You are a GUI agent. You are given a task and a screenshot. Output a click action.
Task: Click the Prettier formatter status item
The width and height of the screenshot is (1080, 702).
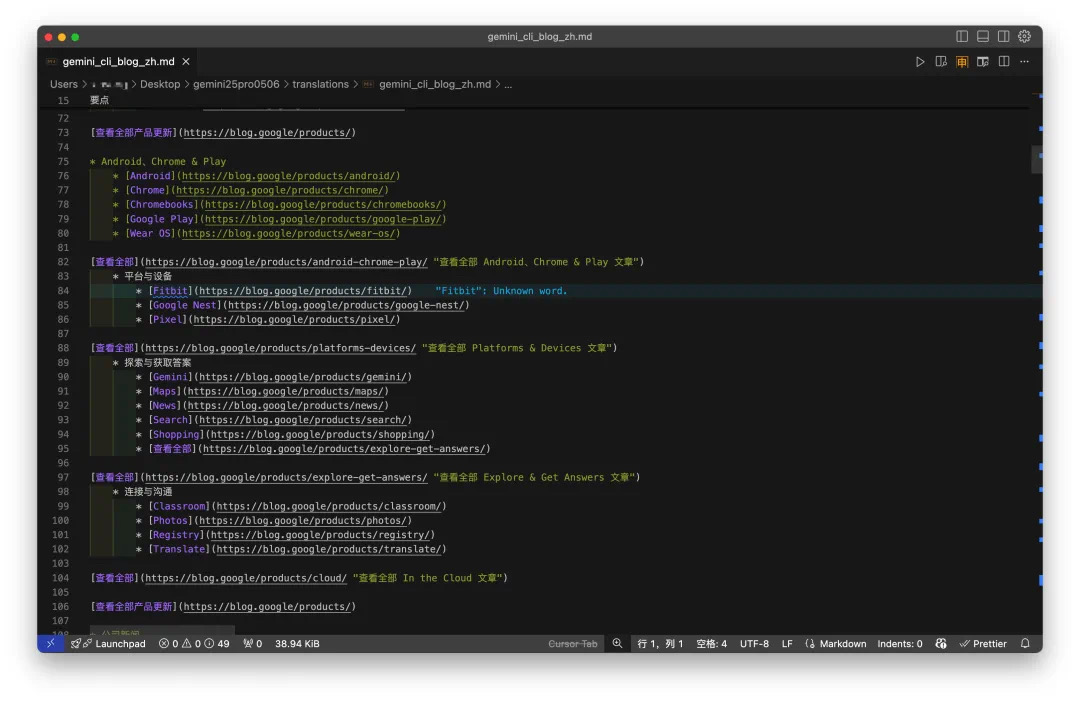tap(983, 643)
